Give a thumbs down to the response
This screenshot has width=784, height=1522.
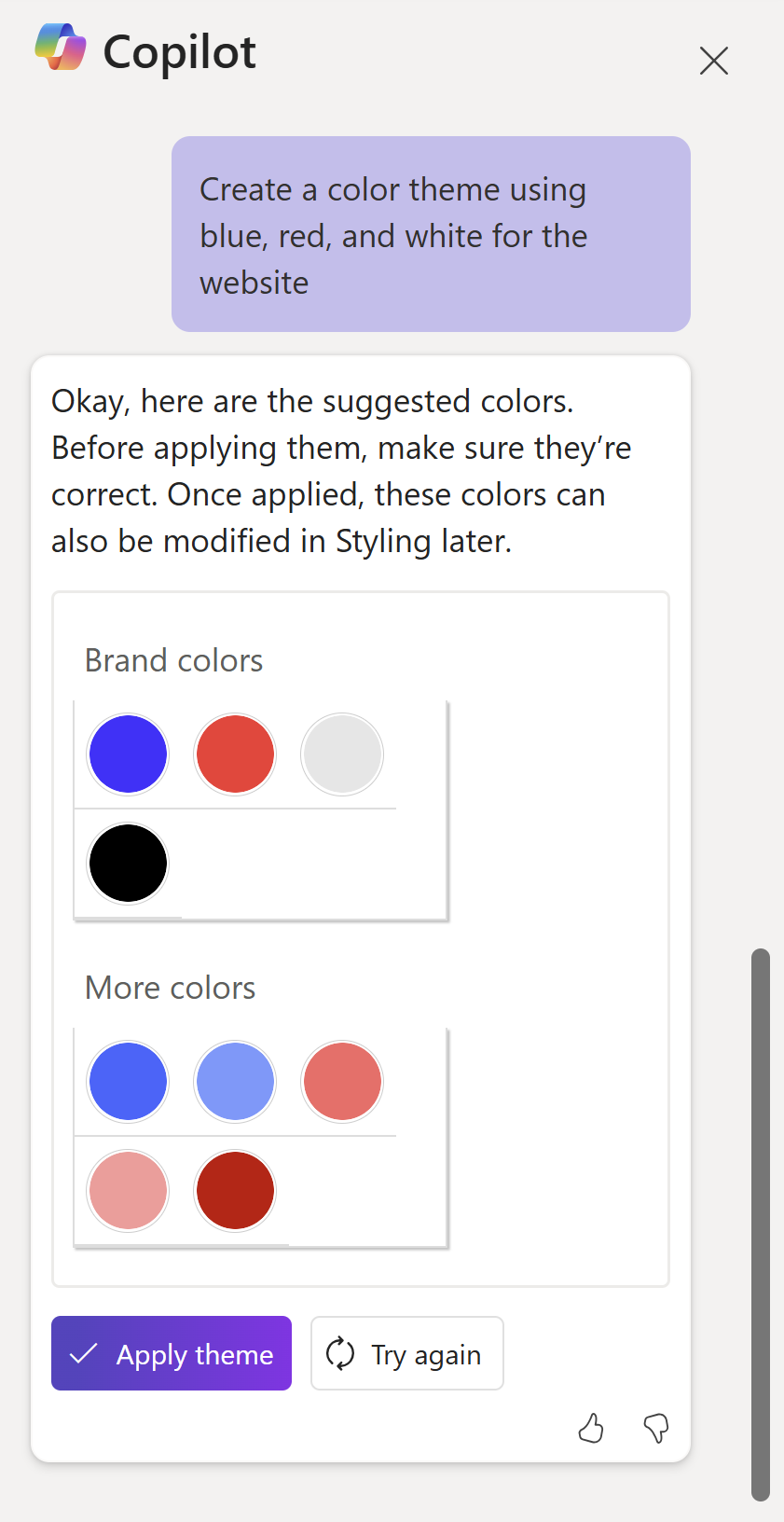[655, 1428]
